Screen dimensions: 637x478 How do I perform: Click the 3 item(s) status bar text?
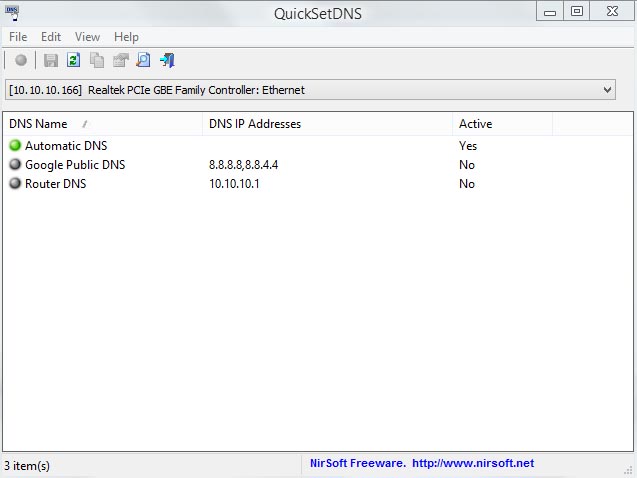pyautogui.click(x=27, y=465)
